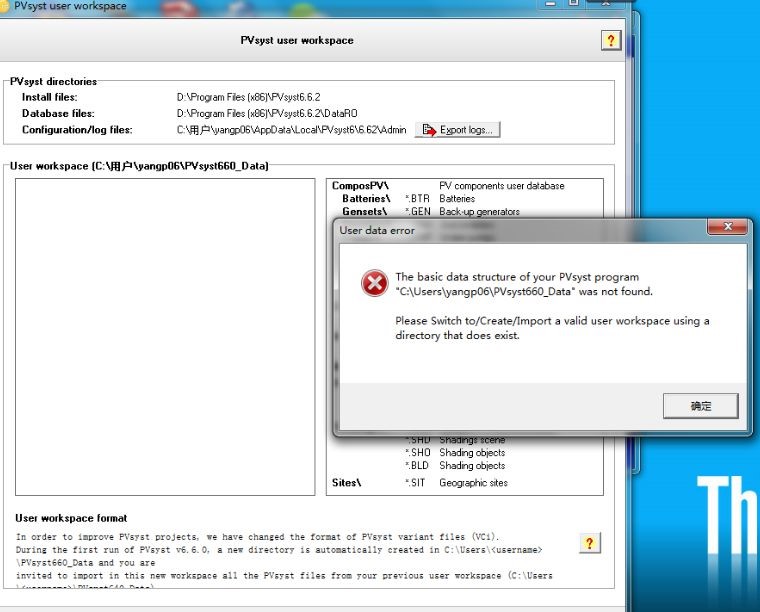Select the Sites\ *.SIT Geographic sites row
Viewport: 760px width, 612px height.
[x=420, y=483]
